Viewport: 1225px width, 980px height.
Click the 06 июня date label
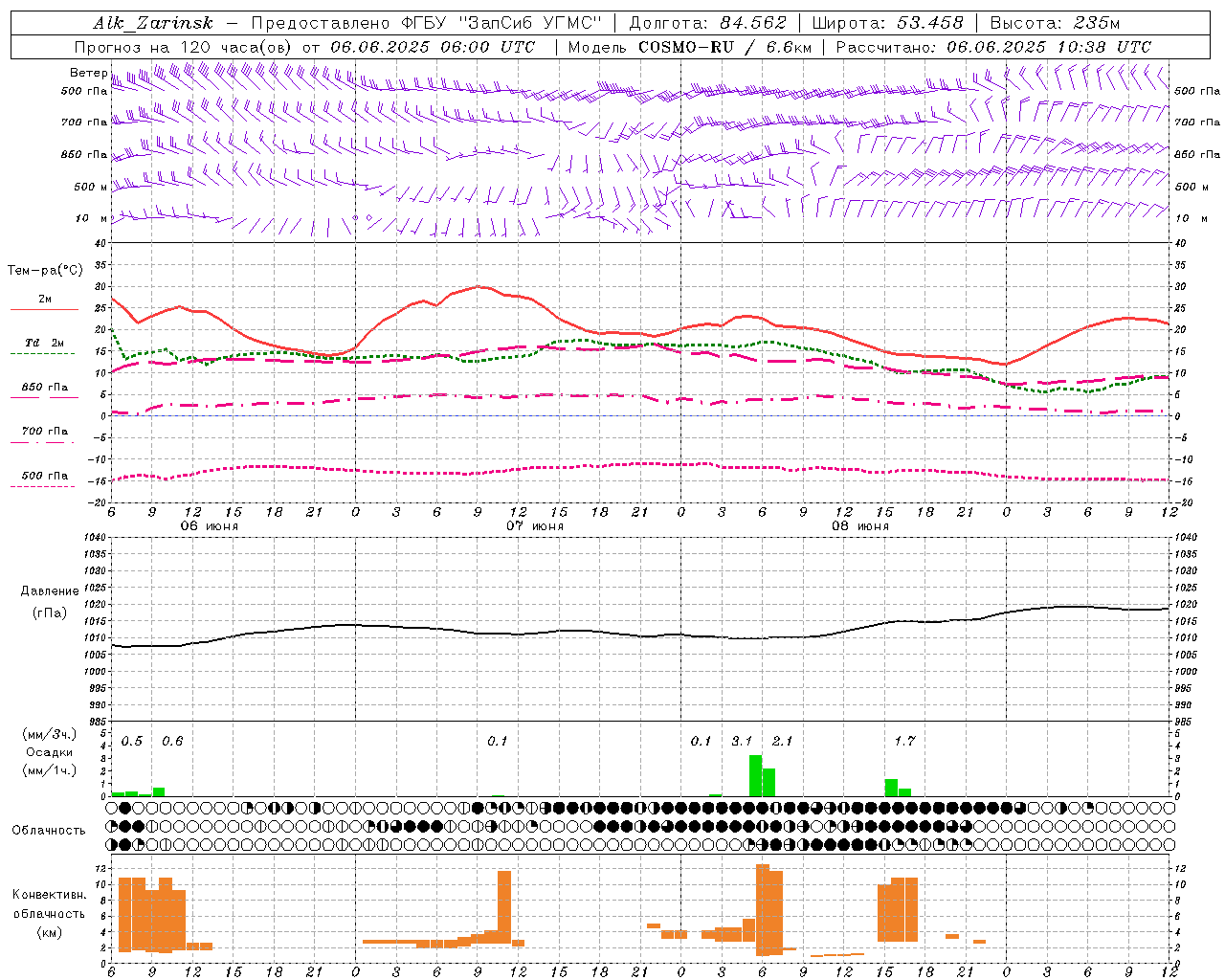(210, 526)
